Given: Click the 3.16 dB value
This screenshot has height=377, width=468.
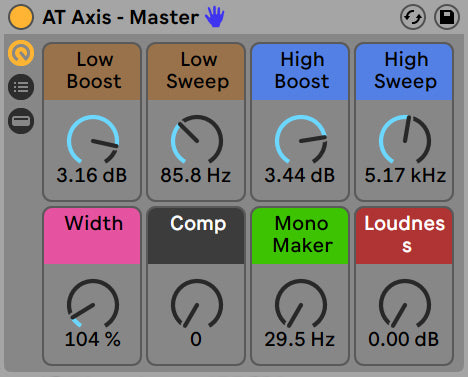Looking at the screenshot, I should [92, 175].
